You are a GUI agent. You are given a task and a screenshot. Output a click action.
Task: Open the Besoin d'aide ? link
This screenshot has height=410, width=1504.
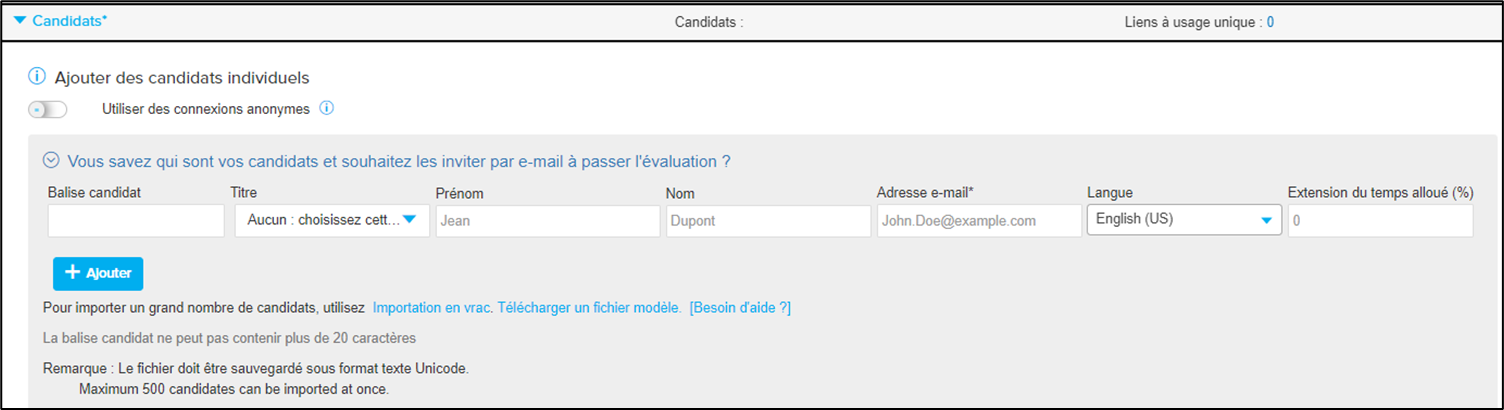(740, 308)
